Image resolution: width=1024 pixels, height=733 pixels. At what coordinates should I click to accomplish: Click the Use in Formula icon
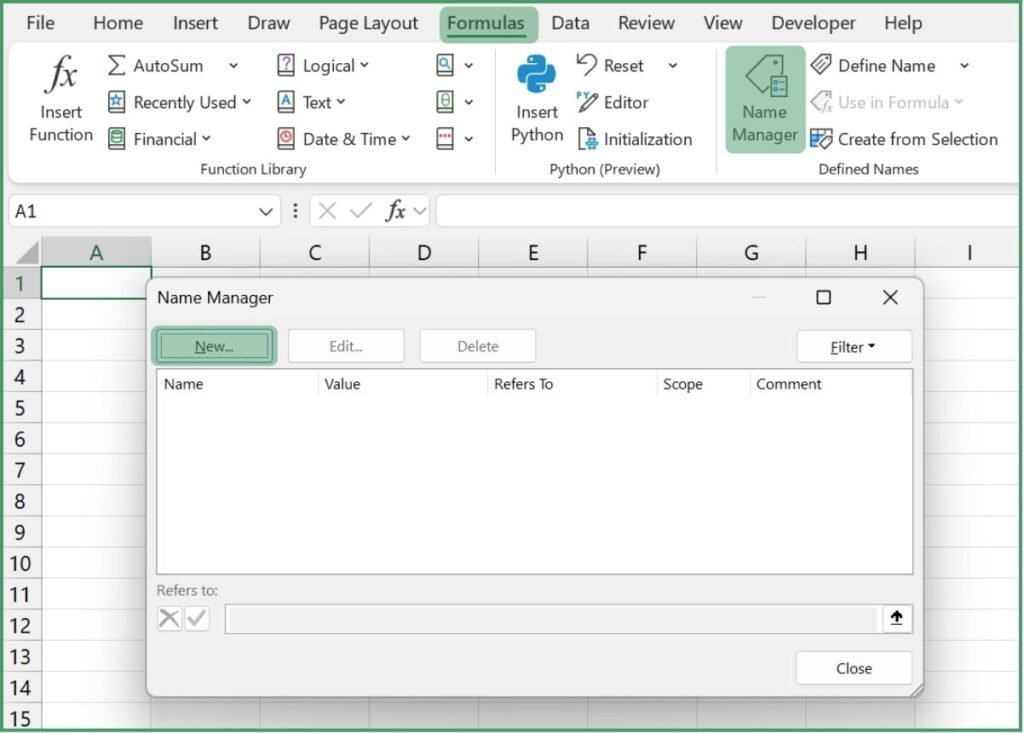821,102
